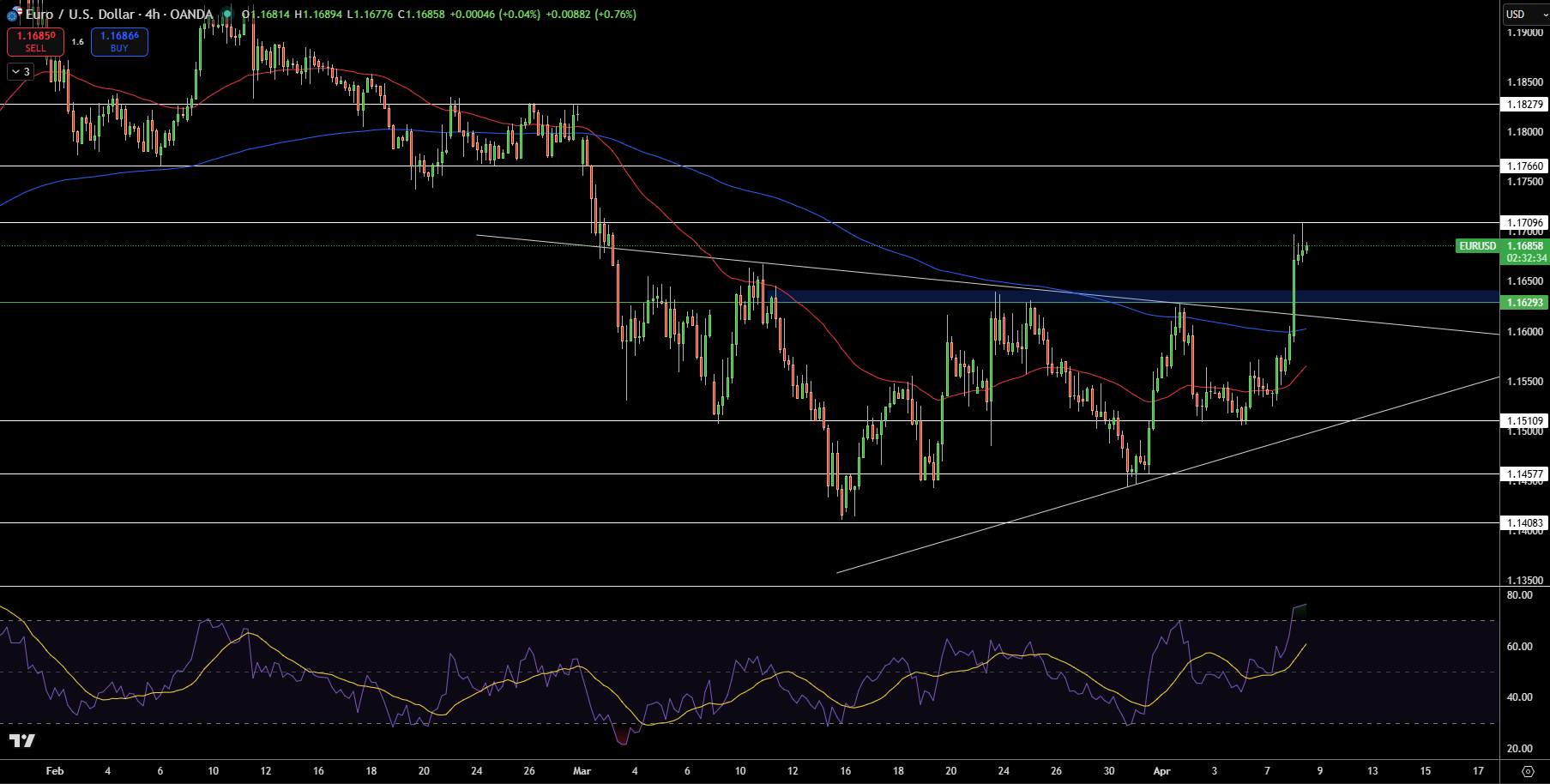
Task: Select the 1.14083 price level label
Action: 1525,523
